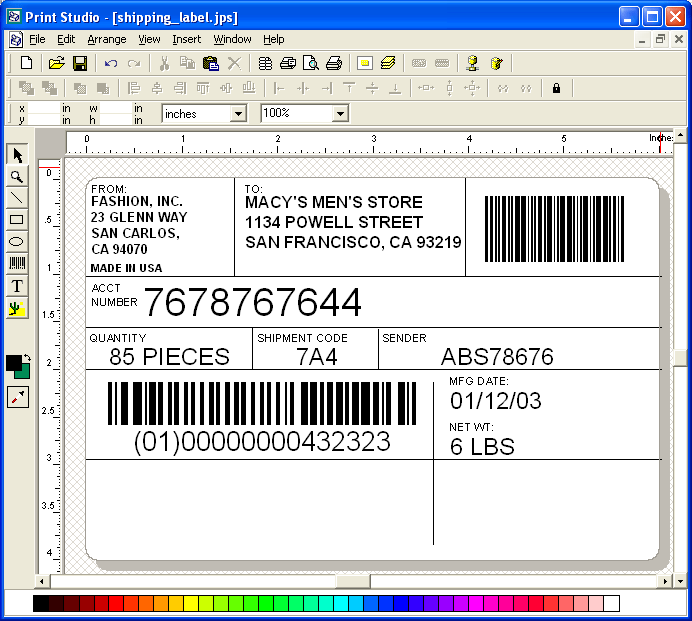Pick the eyedropper color tool

[x=18, y=397]
